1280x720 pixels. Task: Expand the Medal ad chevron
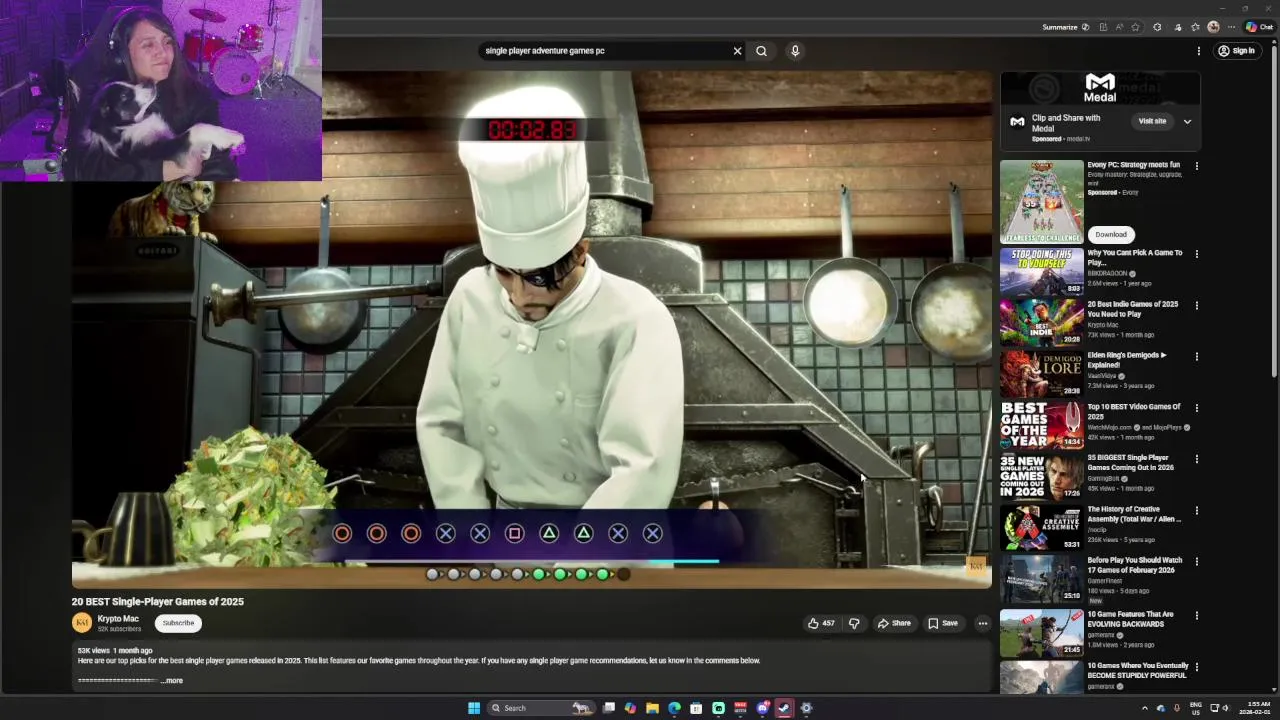click(x=1187, y=121)
